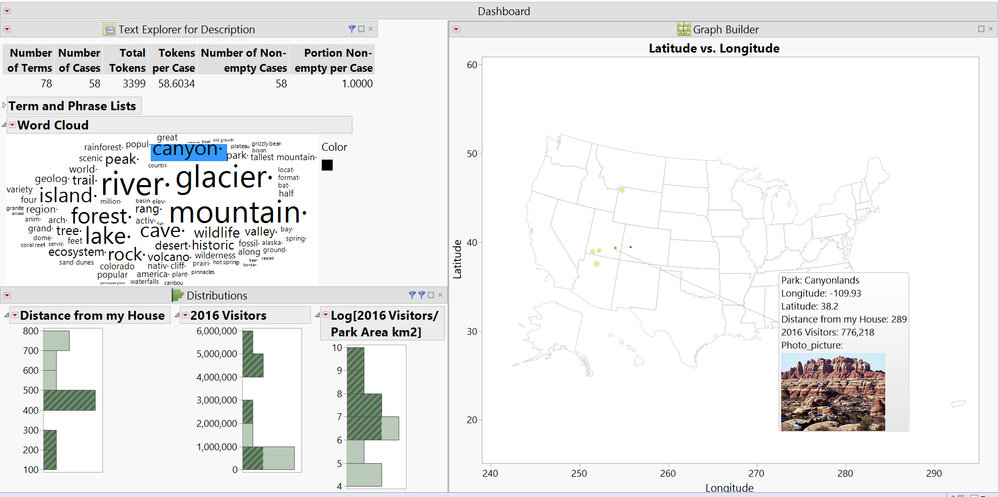Click the first filter icon on Distributions panel

point(412,295)
